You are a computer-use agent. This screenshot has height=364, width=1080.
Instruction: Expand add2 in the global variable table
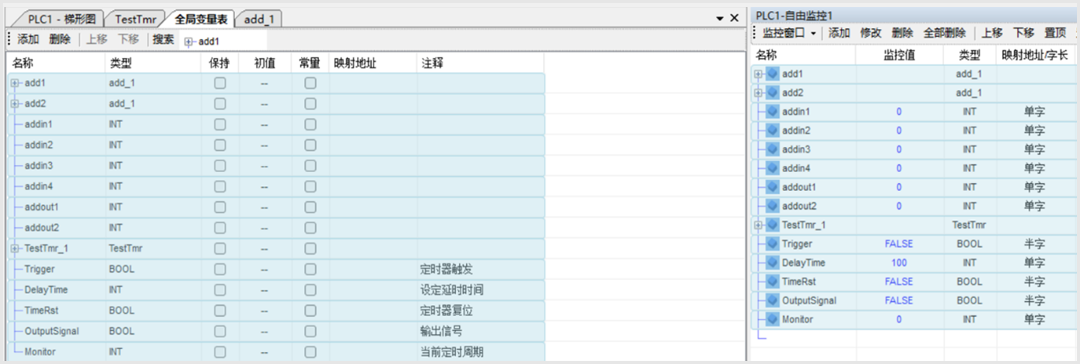click(15, 103)
